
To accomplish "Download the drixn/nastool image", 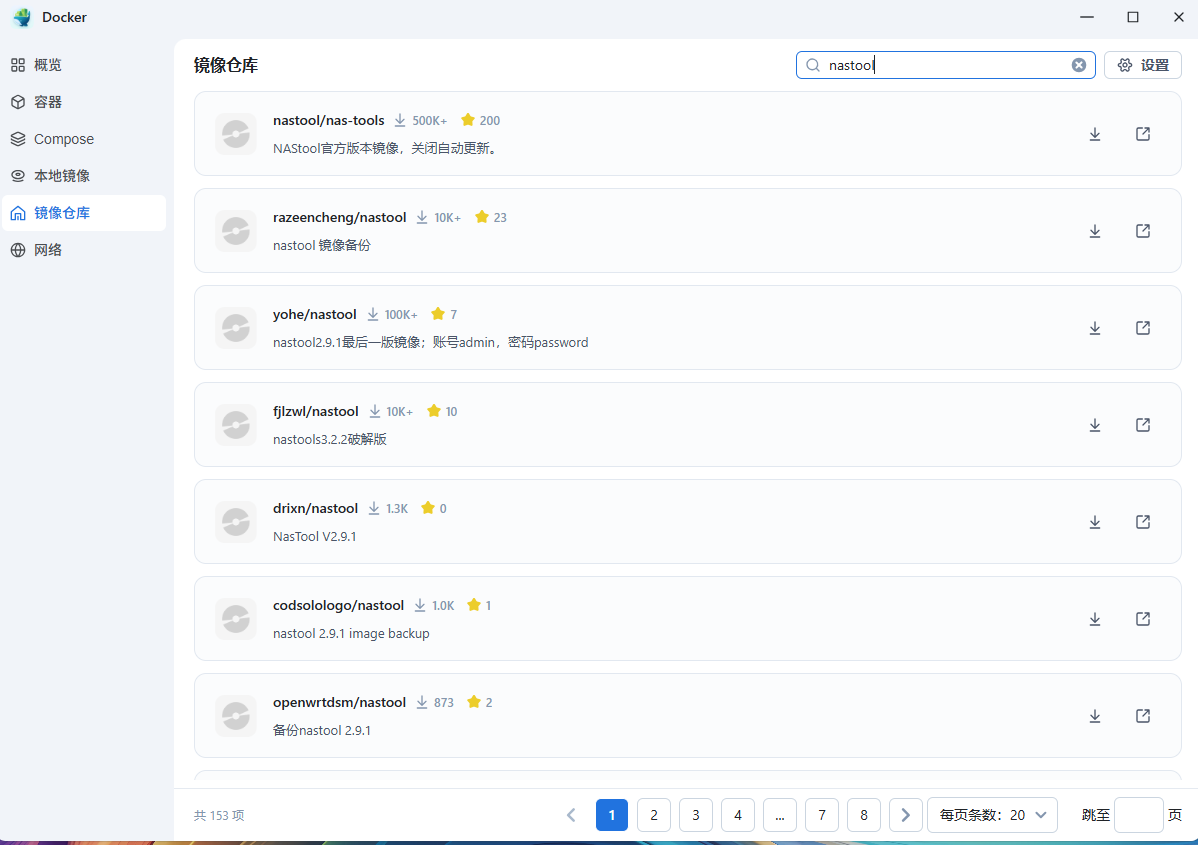I will (1095, 523).
